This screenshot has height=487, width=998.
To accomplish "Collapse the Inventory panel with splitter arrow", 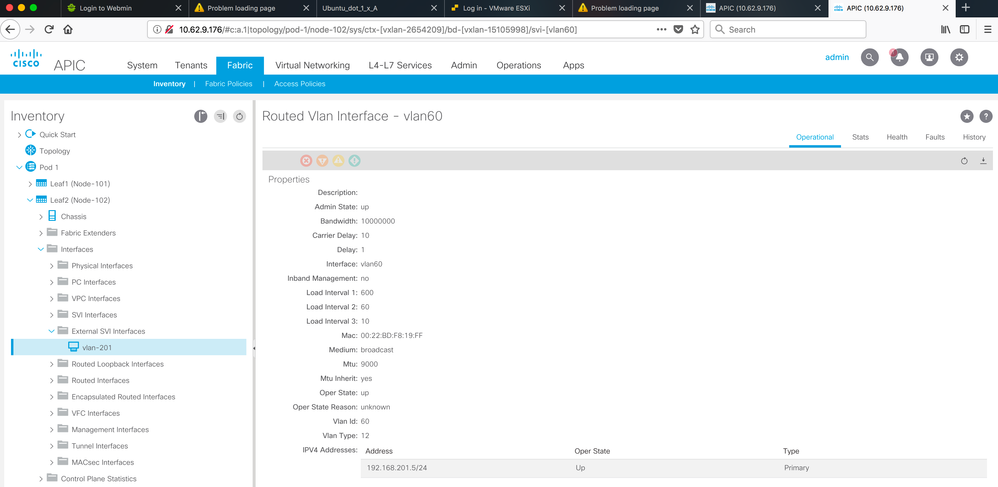I will pyautogui.click(x=254, y=348).
